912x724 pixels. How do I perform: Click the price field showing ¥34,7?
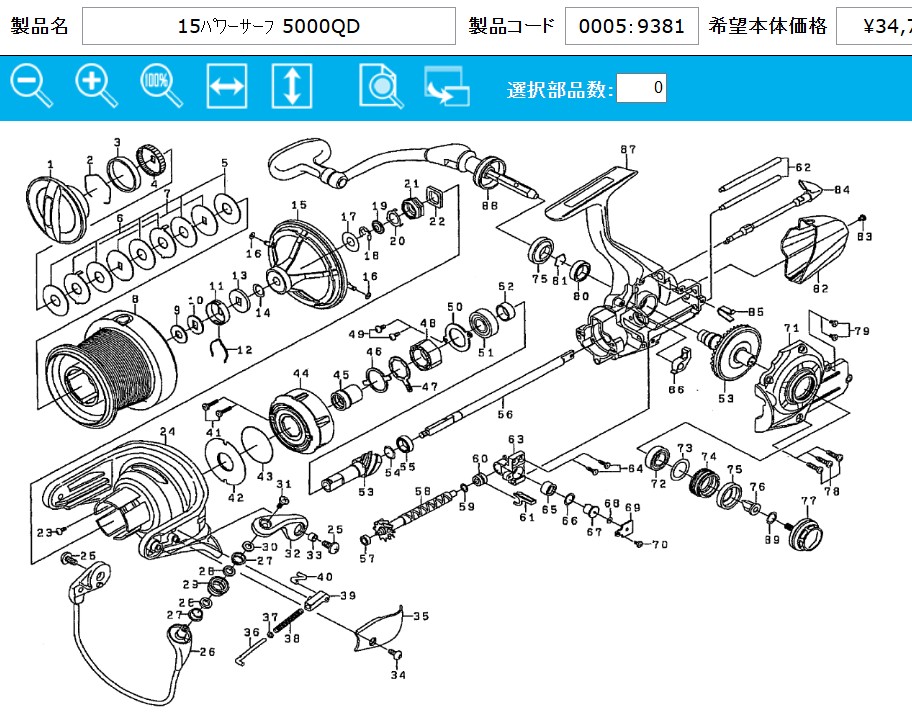click(x=874, y=26)
